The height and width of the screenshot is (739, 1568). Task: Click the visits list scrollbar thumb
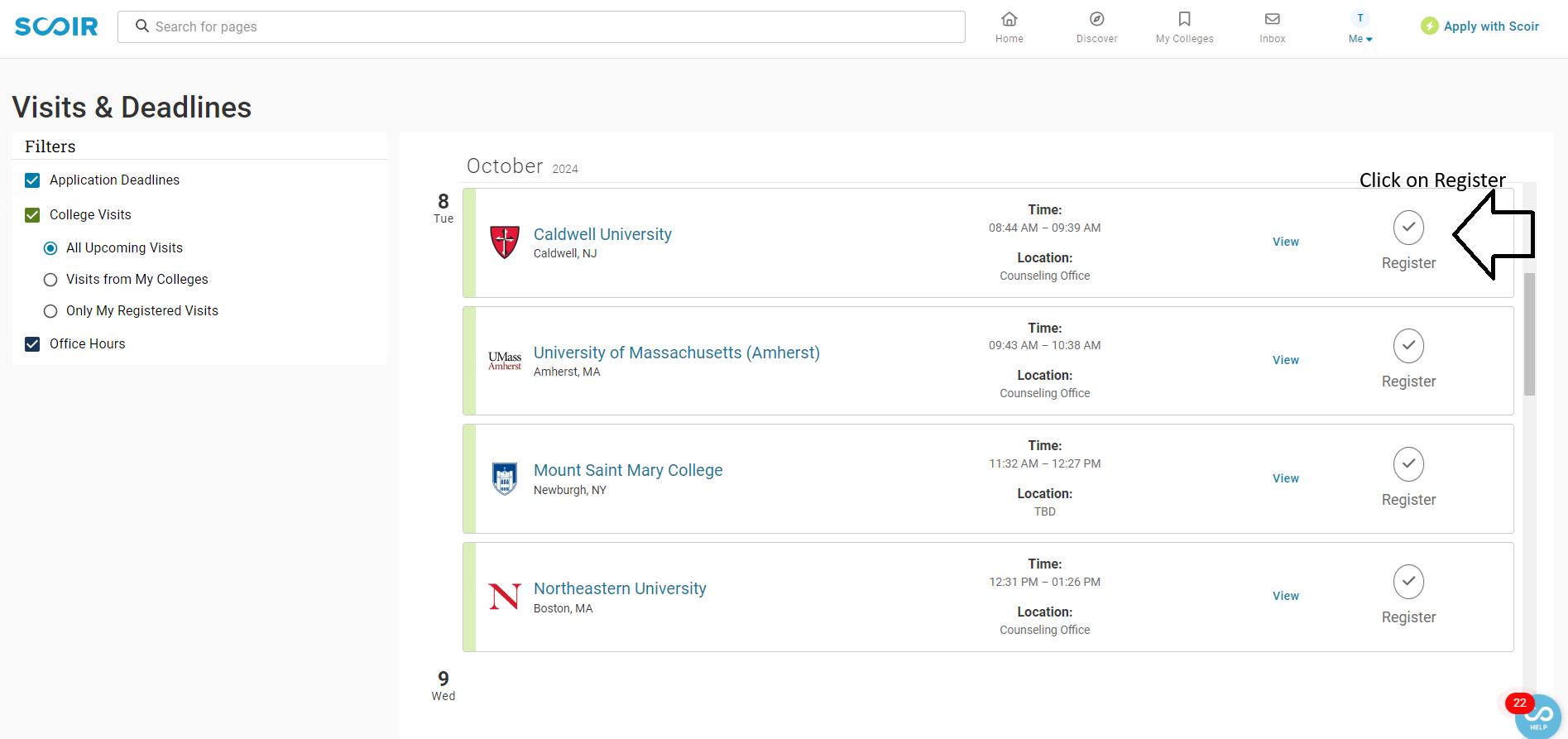(x=1529, y=334)
